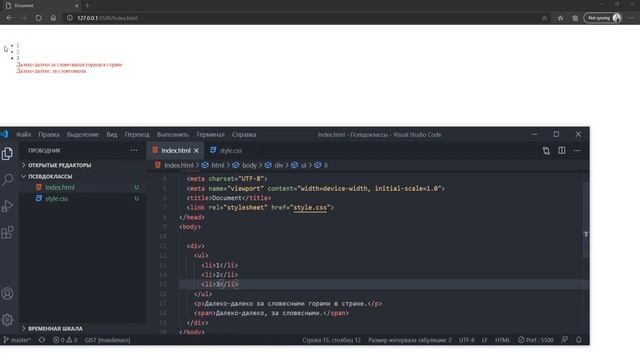The height and width of the screenshot is (360, 640).
Task: Click the open changes icon in editor toolbar
Action: pos(546,151)
